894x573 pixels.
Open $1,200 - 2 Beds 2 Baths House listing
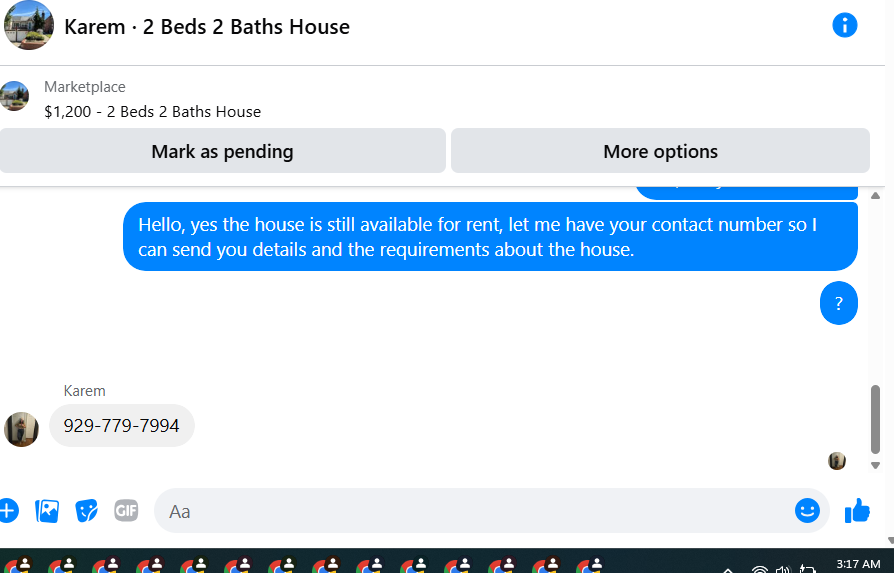pyautogui.click(x=152, y=112)
